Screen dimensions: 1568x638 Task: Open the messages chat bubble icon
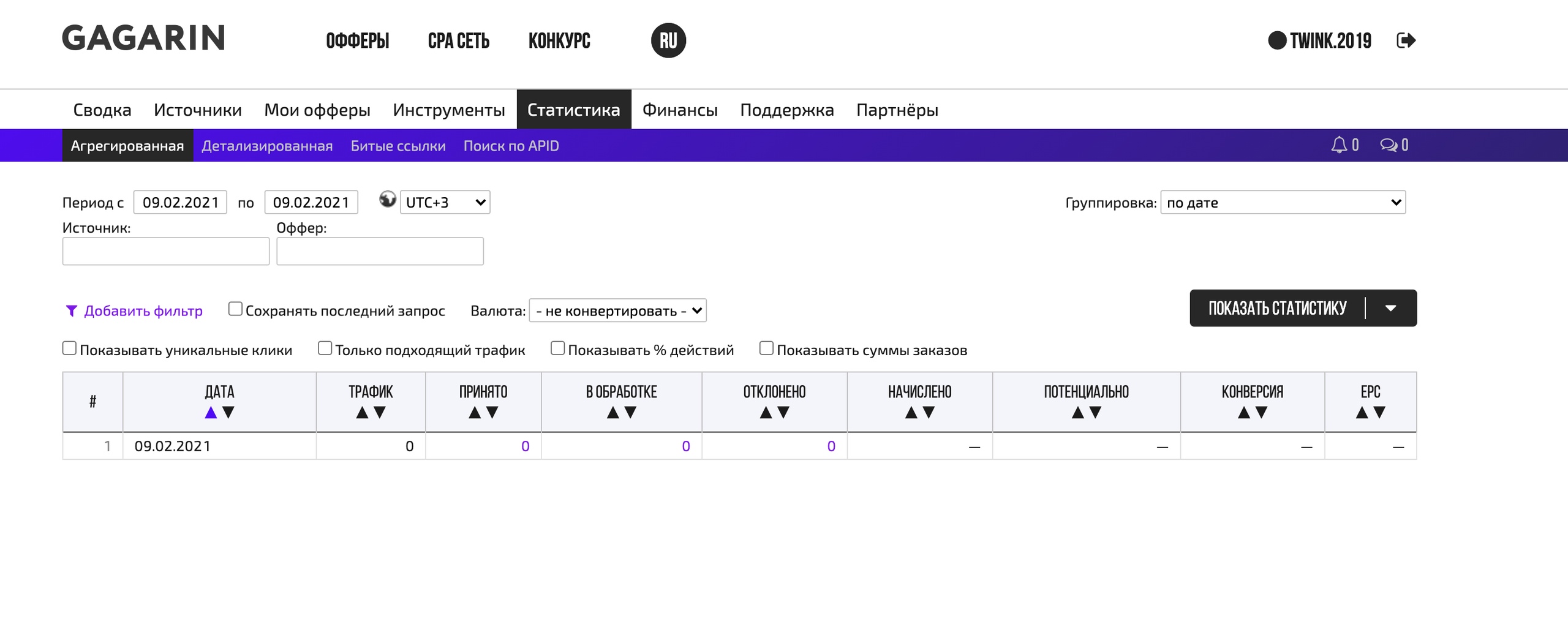pyautogui.click(x=1388, y=145)
